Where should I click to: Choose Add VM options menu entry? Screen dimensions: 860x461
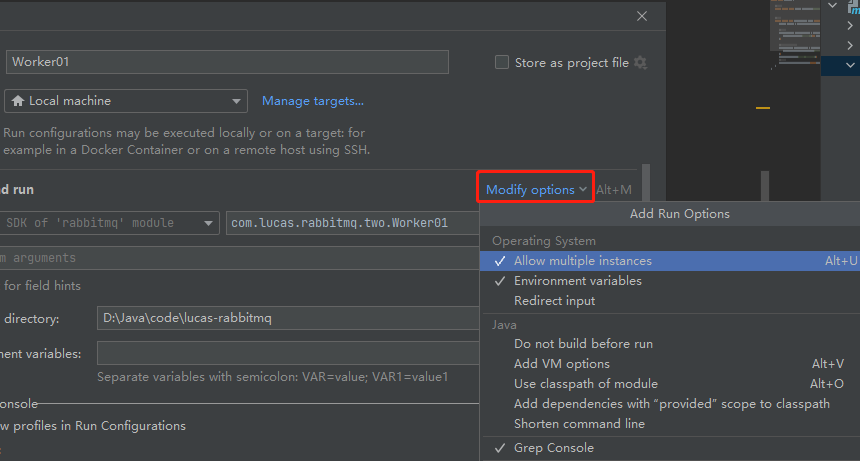(561, 364)
